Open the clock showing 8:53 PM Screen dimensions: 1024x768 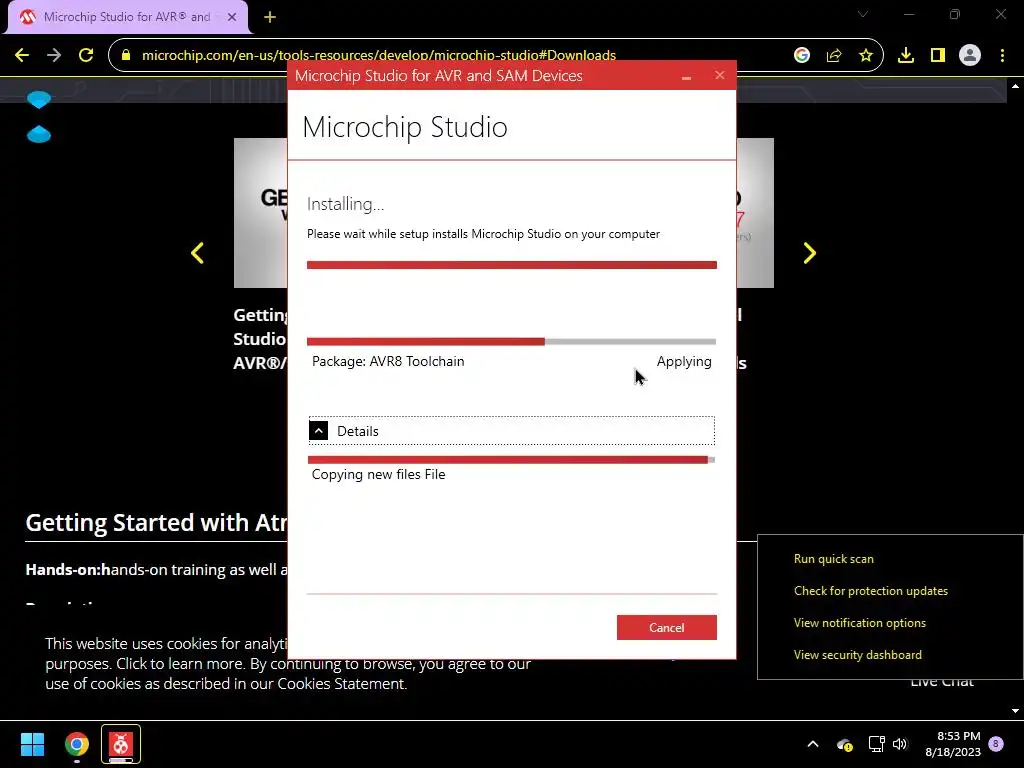(x=953, y=744)
